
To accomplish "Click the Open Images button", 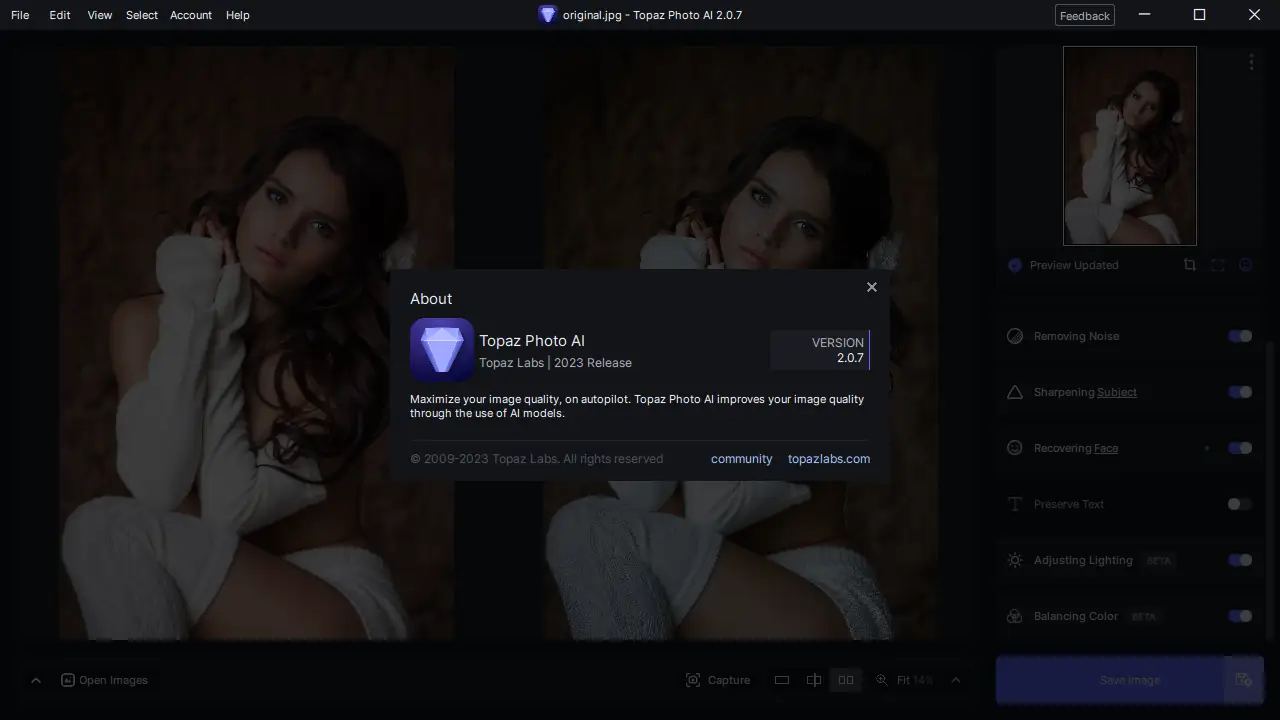I will 104,680.
